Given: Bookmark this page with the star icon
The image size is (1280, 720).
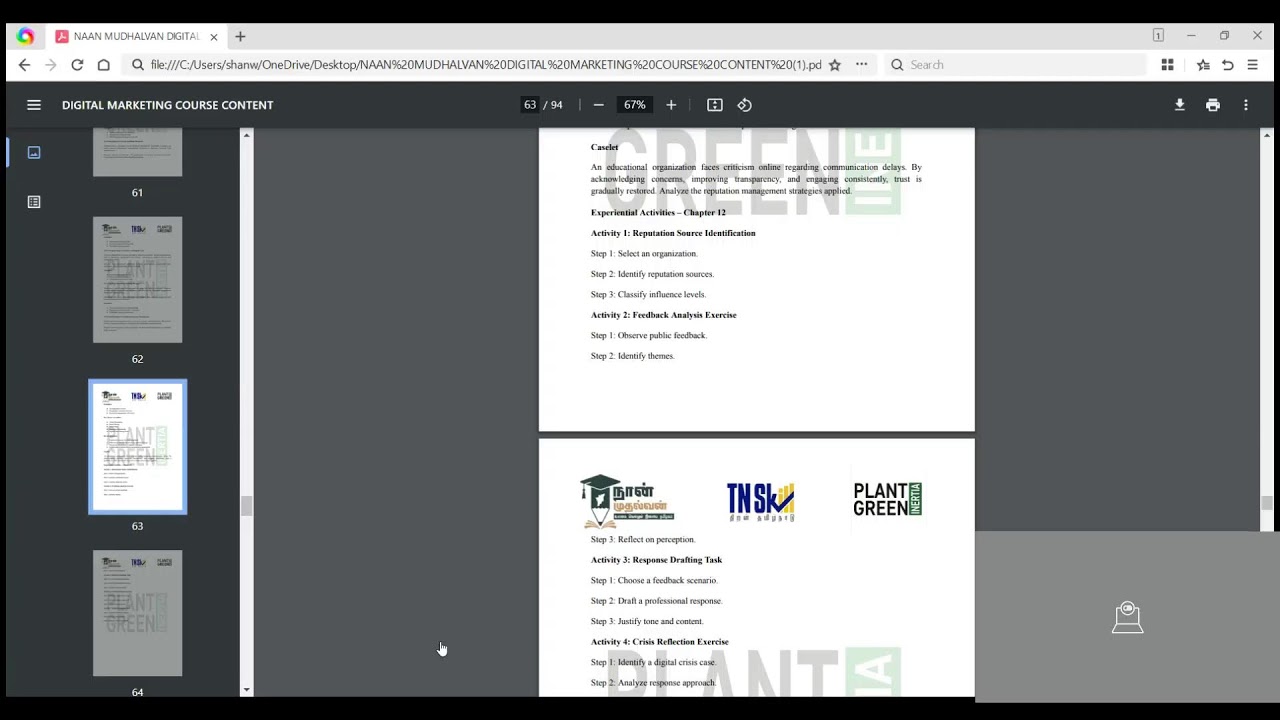Looking at the screenshot, I should click(835, 65).
